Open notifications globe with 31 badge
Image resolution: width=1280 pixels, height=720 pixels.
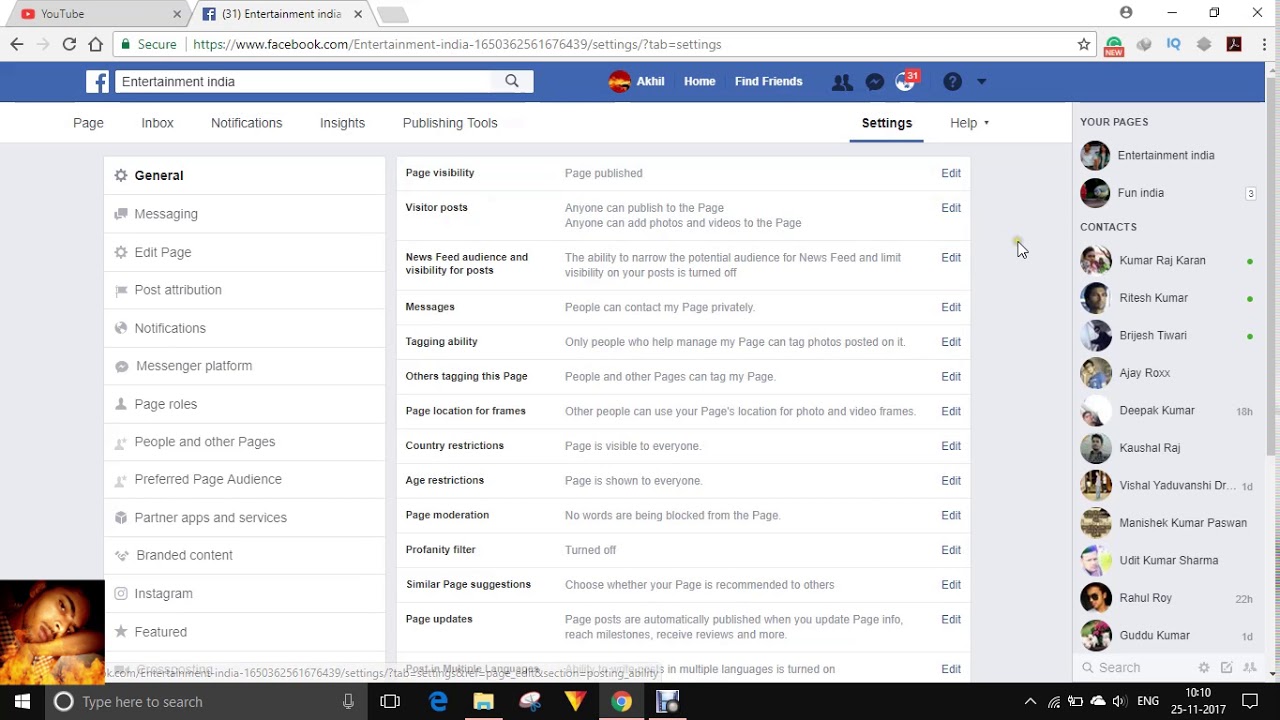[906, 82]
